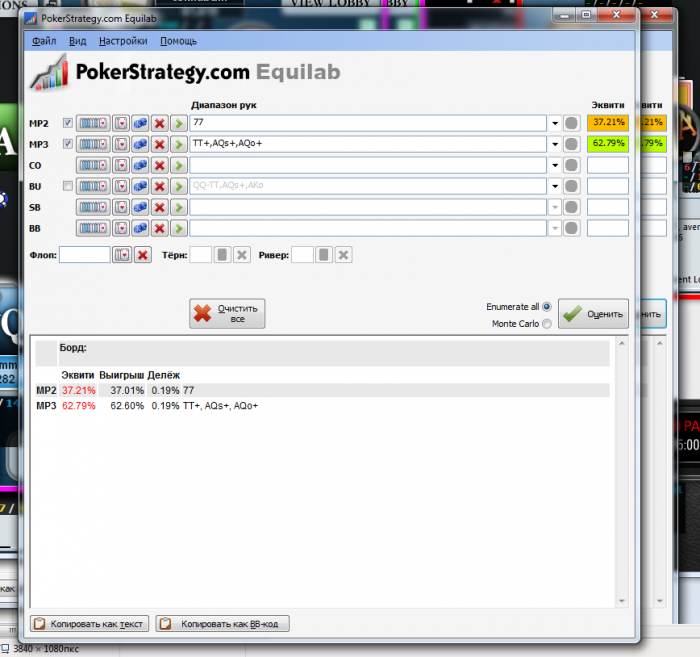Click the chips icon in MP3 row
This screenshot has width=700, height=657.
(x=140, y=144)
